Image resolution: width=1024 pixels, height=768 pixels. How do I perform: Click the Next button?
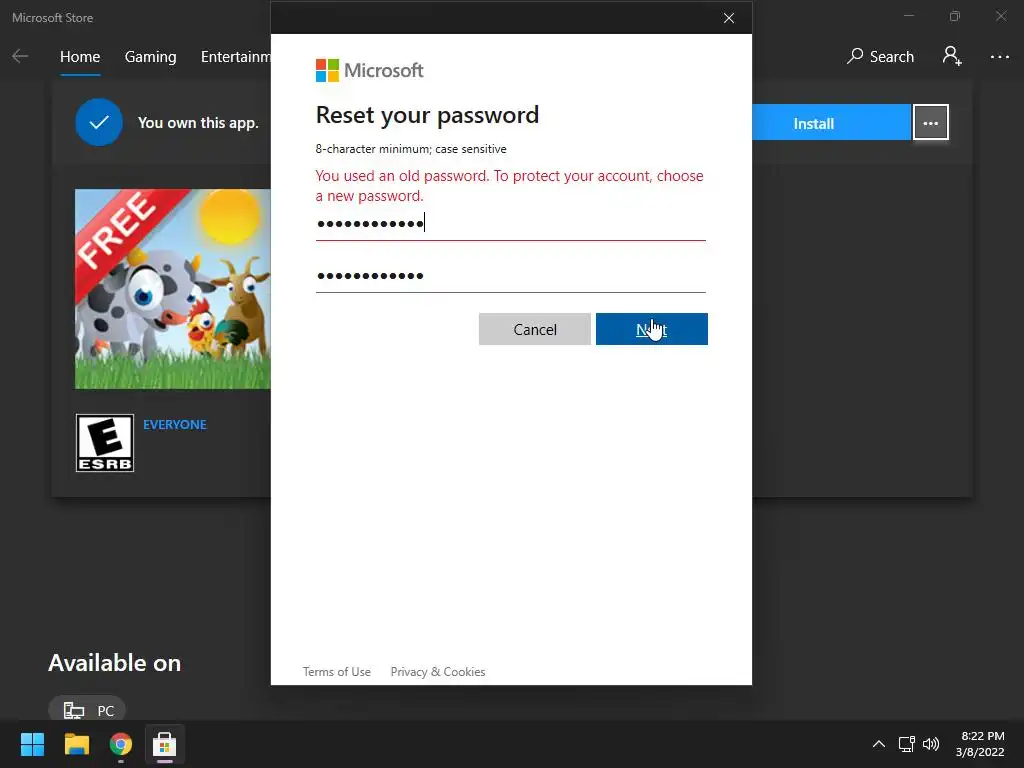click(x=652, y=329)
